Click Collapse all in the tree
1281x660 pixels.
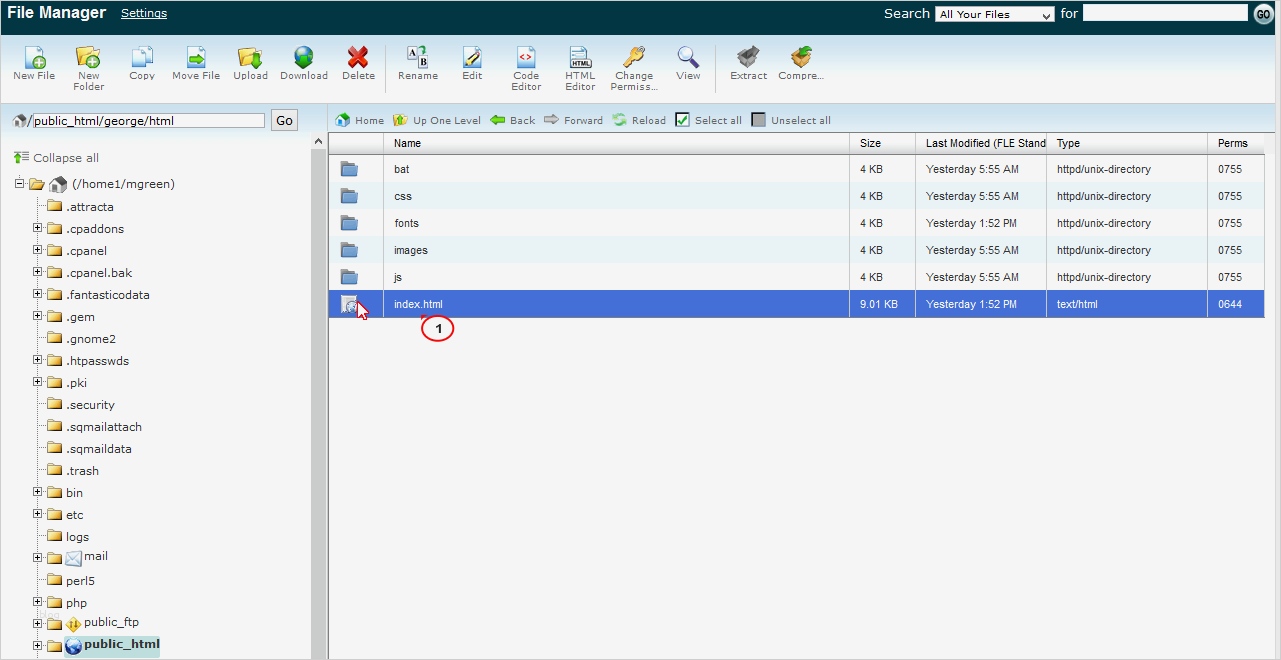[57, 157]
